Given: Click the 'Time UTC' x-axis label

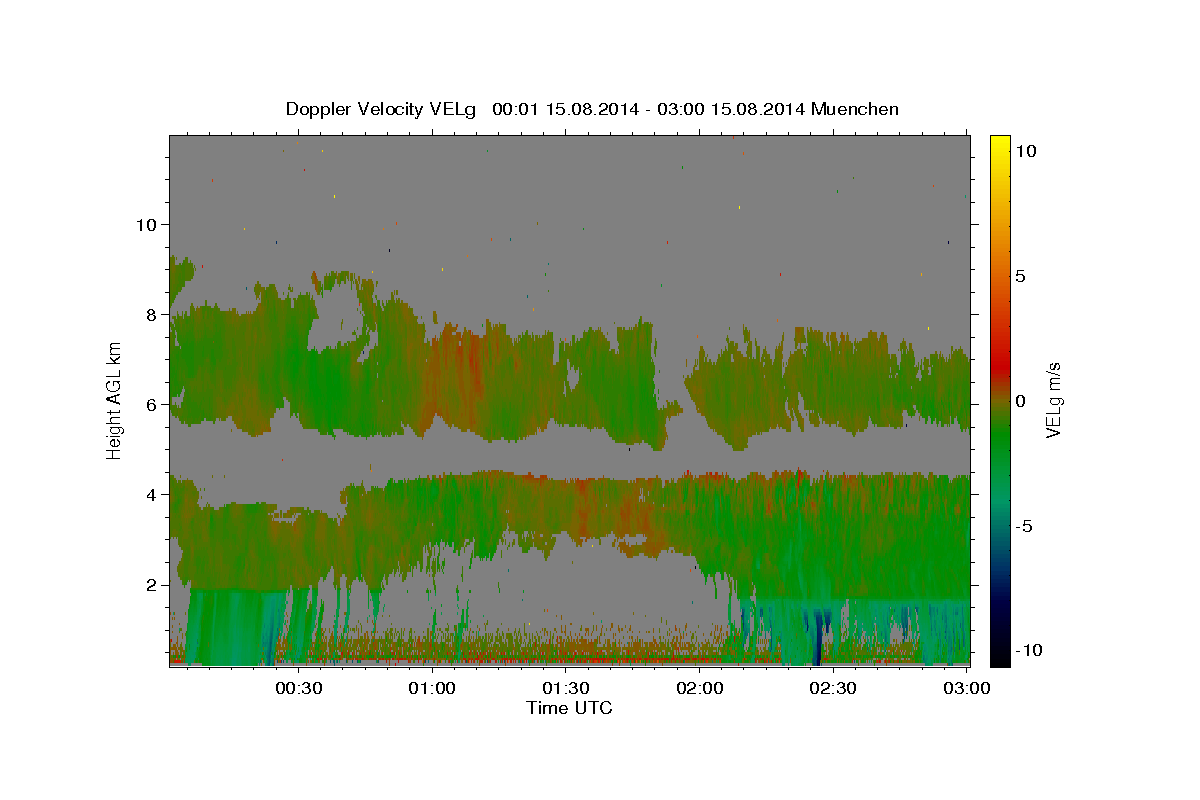Looking at the screenshot, I should 569,708.
